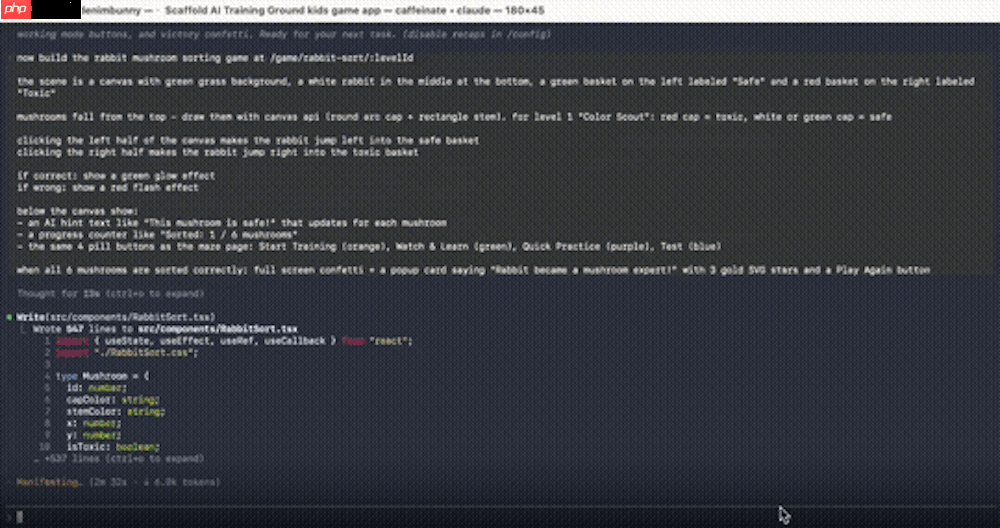The width and height of the screenshot is (1000, 528).
Task: Expand the 'Thought for' collapsed line
Action: (x=110, y=294)
